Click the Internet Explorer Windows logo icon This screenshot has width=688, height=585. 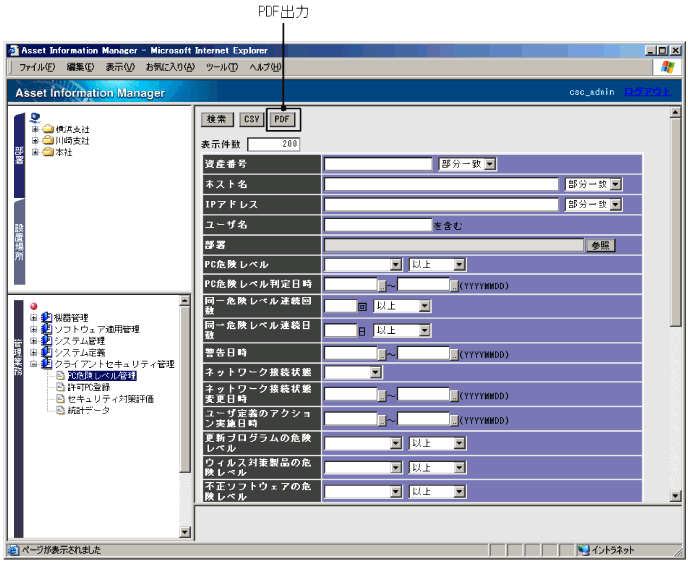pos(667,67)
